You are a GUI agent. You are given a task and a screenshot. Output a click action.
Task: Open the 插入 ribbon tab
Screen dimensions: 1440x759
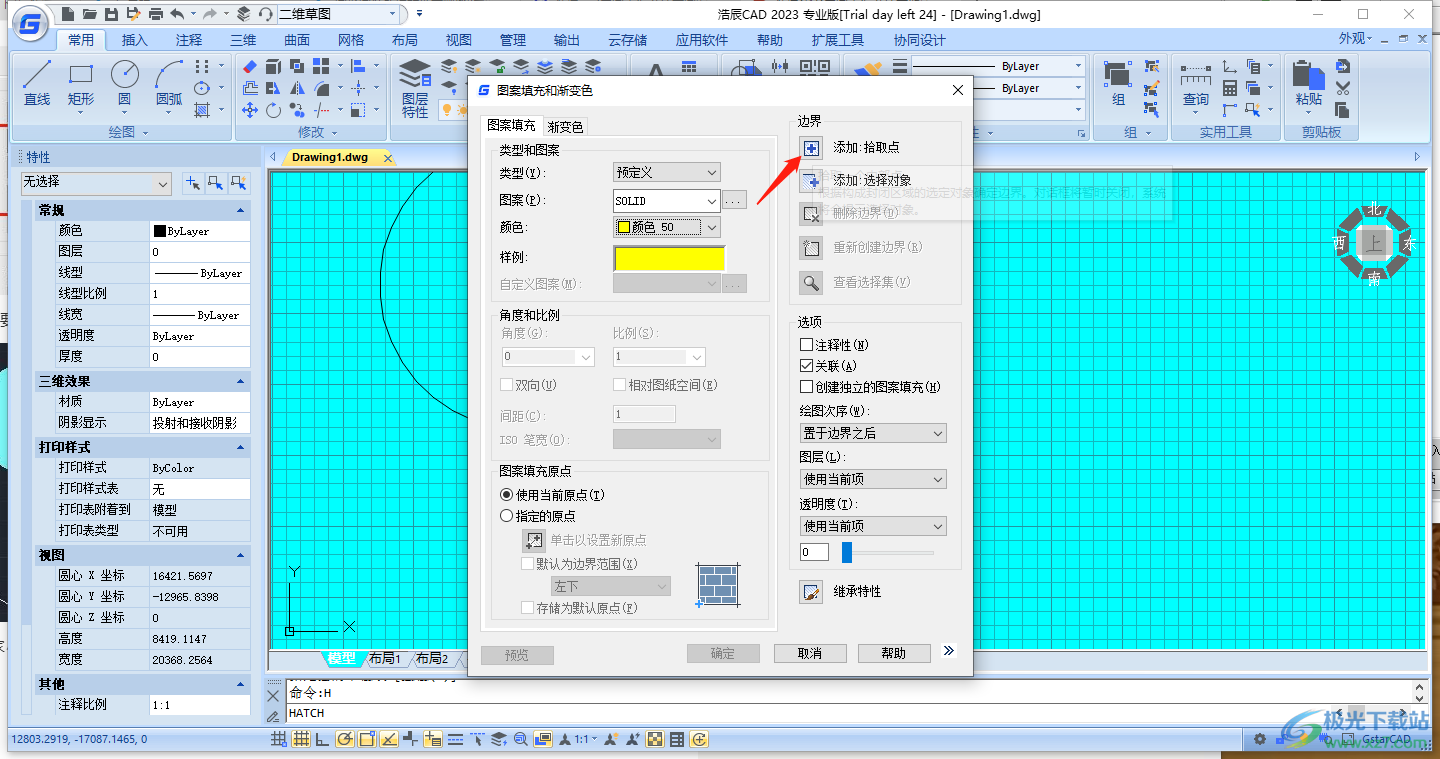(134, 40)
